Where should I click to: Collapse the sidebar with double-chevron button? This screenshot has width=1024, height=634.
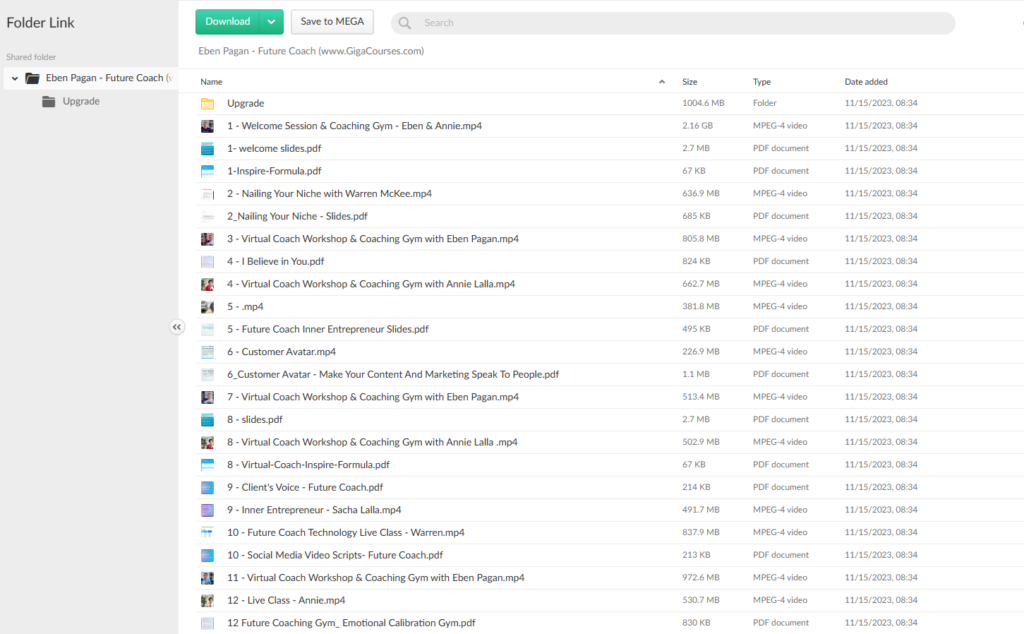click(177, 326)
